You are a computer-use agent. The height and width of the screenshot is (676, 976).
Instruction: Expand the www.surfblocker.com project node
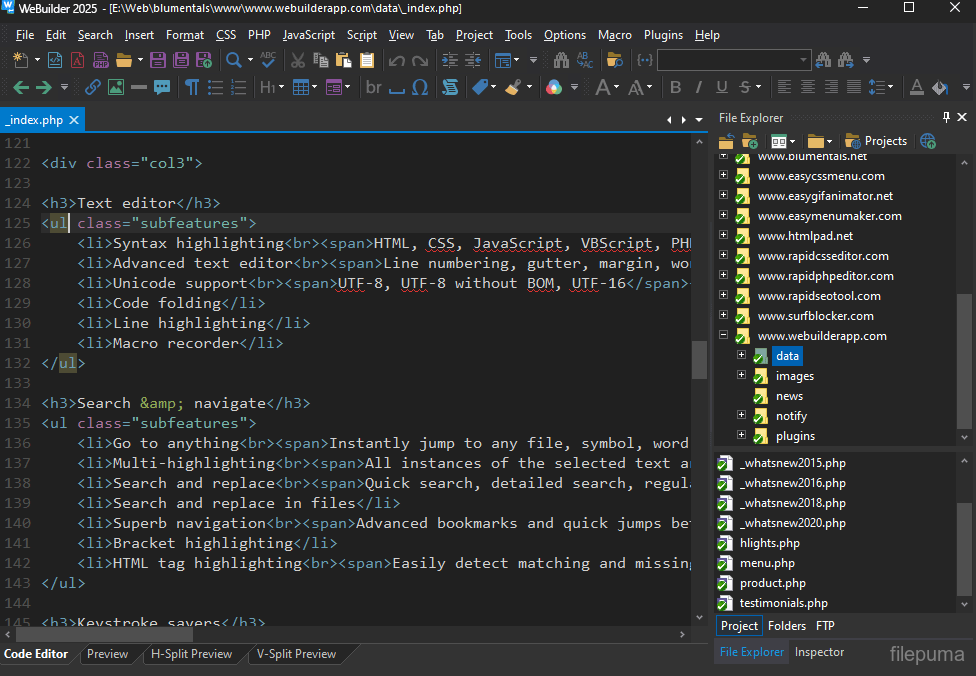pos(723,316)
